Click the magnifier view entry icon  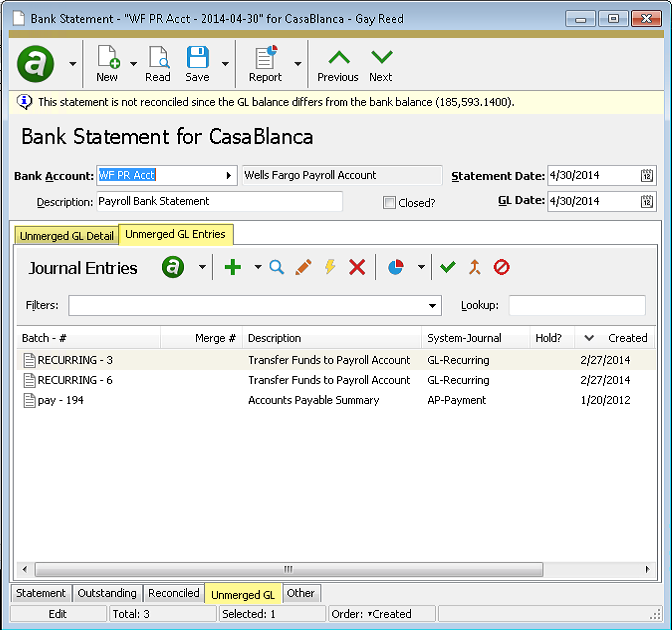coord(277,268)
